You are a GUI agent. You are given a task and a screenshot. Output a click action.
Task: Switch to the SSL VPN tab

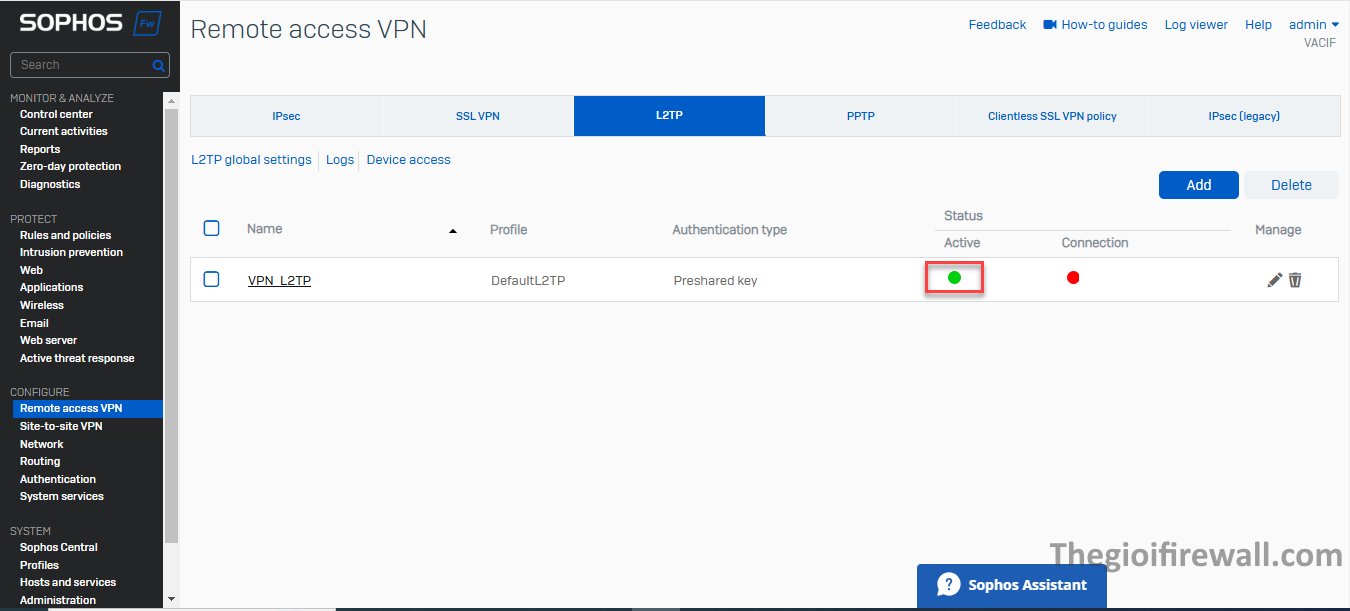[x=477, y=116]
